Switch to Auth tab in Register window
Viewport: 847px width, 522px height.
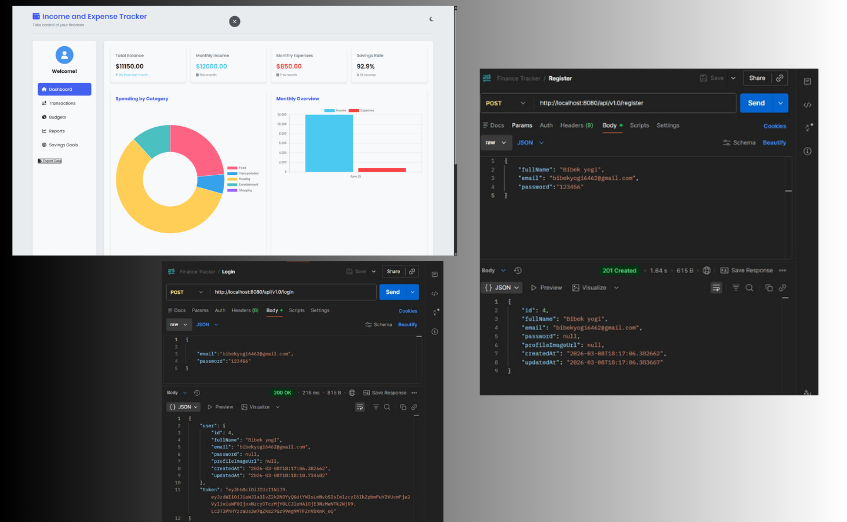546,125
